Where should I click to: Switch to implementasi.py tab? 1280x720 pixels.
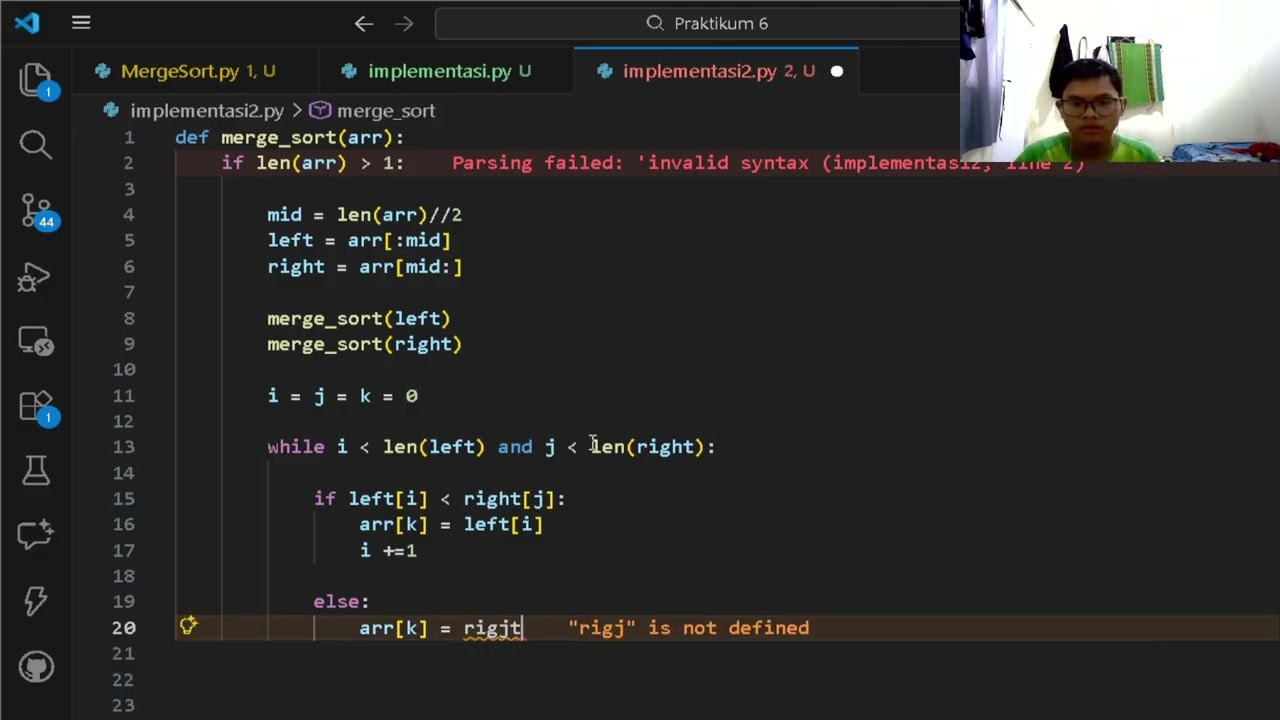[x=448, y=71]
